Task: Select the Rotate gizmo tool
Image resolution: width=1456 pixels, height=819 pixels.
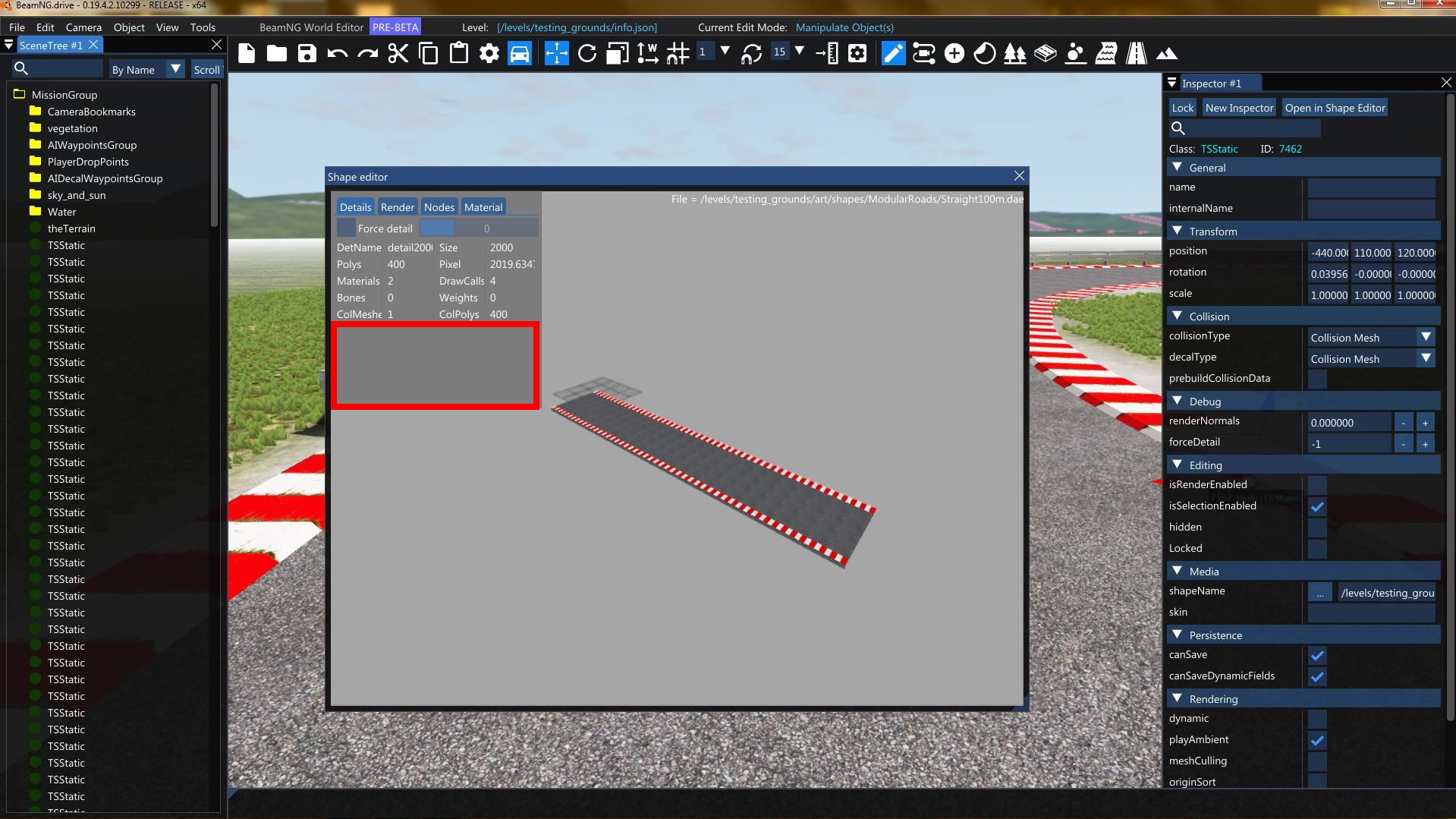Action: [587, 53]
